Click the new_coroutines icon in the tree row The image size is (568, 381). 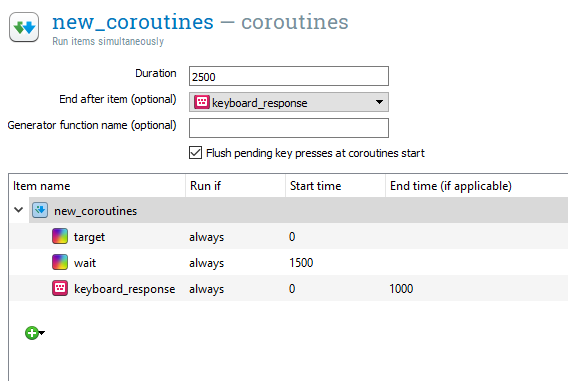(x=40, y=210)
